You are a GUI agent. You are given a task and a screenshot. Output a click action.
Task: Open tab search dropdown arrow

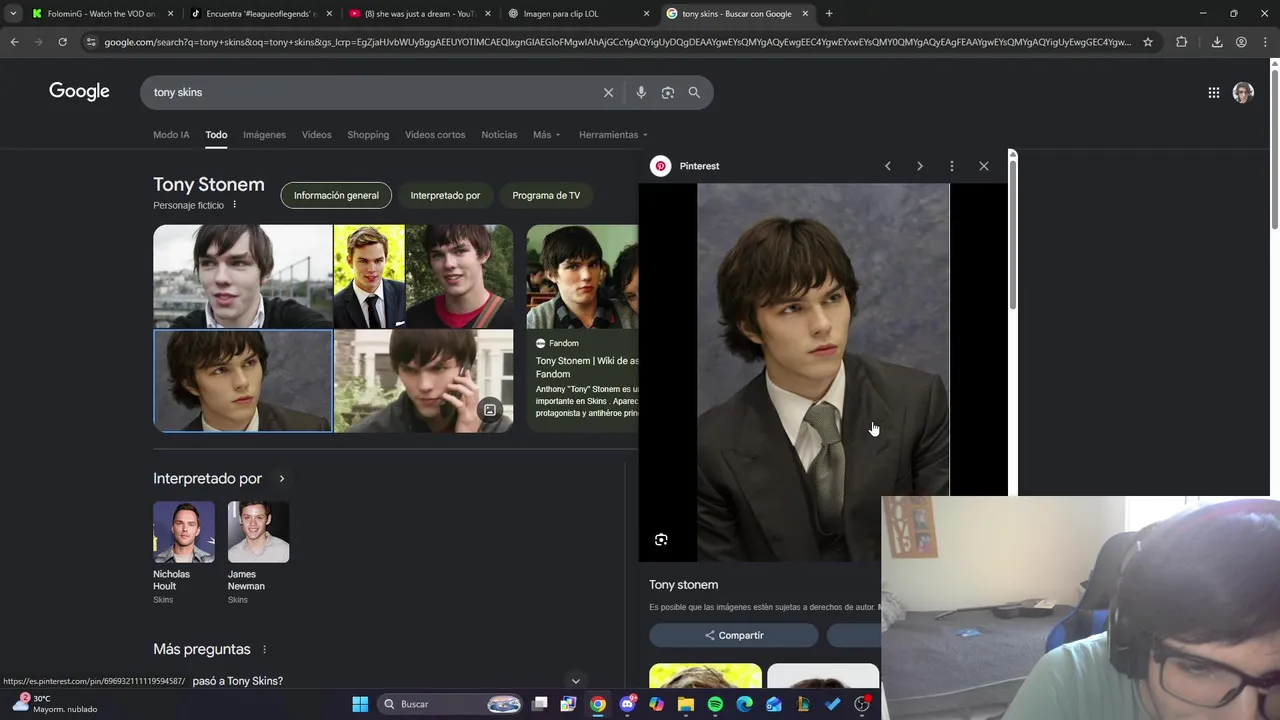coord(12,14)
